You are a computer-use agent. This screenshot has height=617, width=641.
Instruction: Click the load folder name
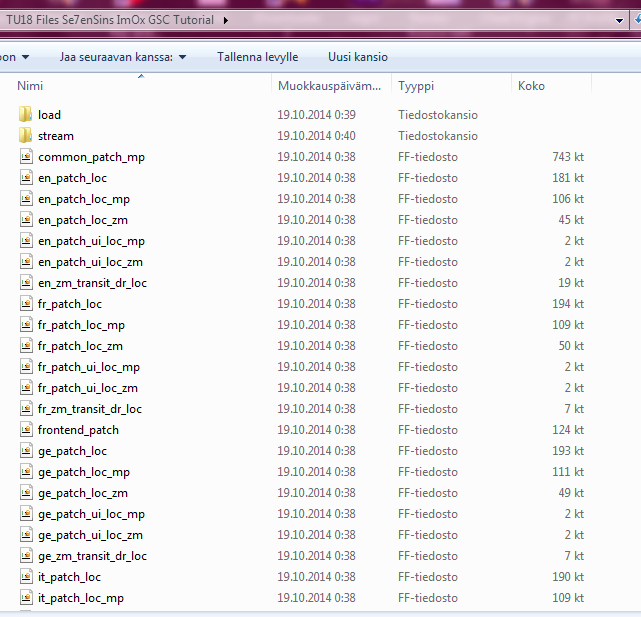click(x=49, y=115)
